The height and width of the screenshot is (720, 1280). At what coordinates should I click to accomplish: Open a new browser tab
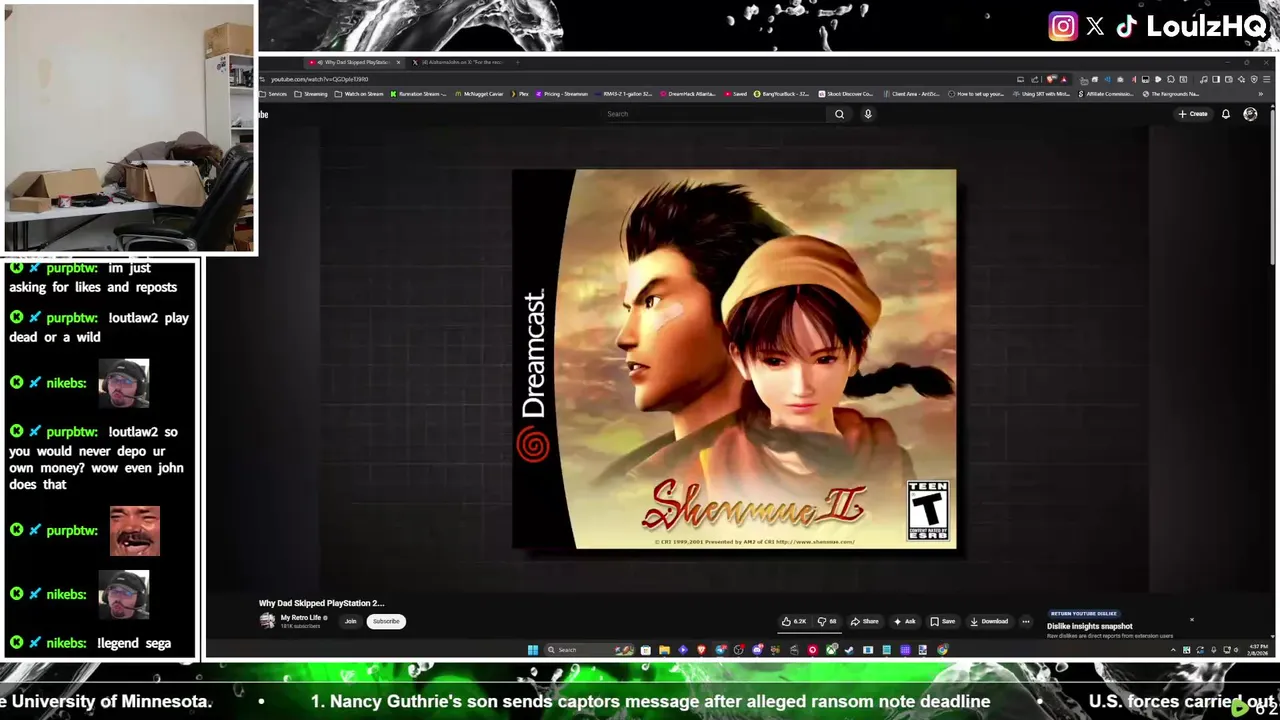coord(517,62)
